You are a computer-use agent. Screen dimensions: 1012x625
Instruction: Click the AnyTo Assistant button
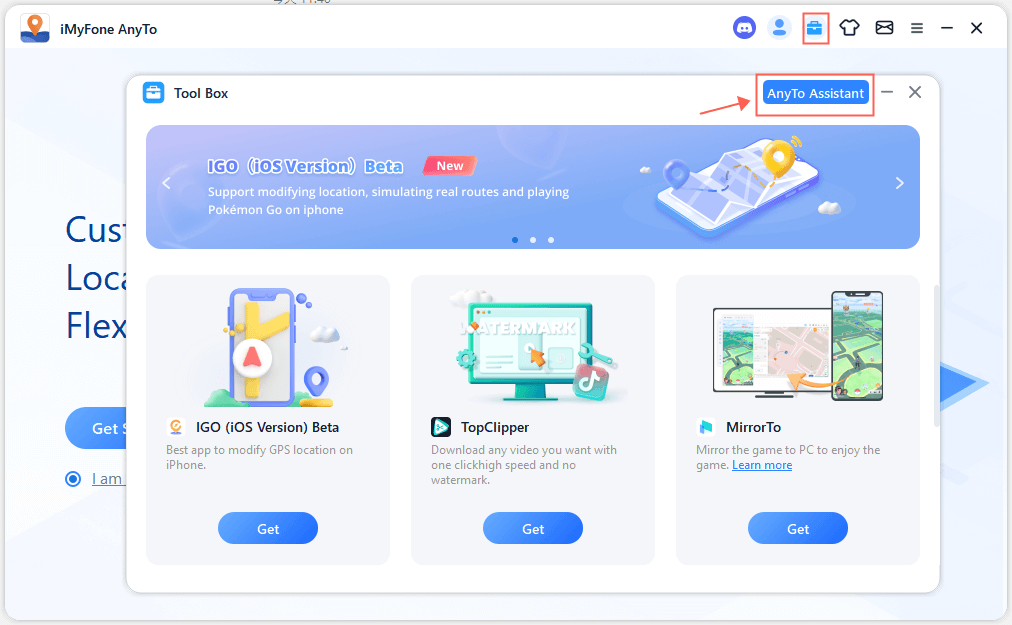[x=815, y=93]
